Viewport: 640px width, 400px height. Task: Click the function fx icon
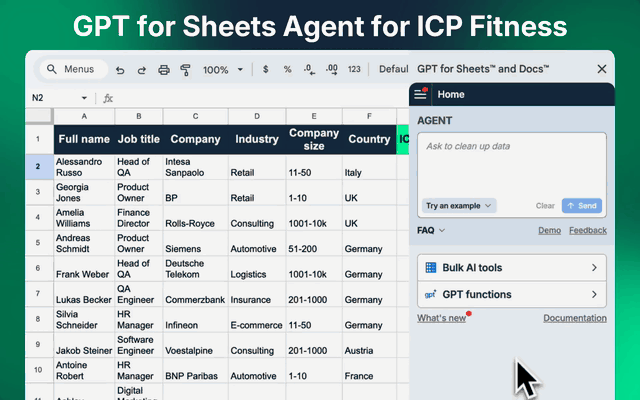[108, 98]
